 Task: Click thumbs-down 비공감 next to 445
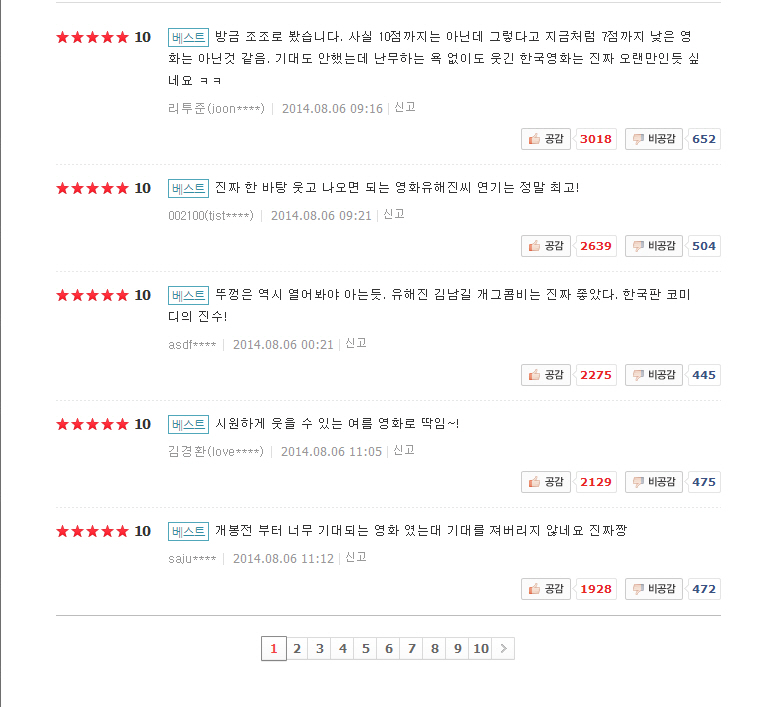(x=654, y=375)
